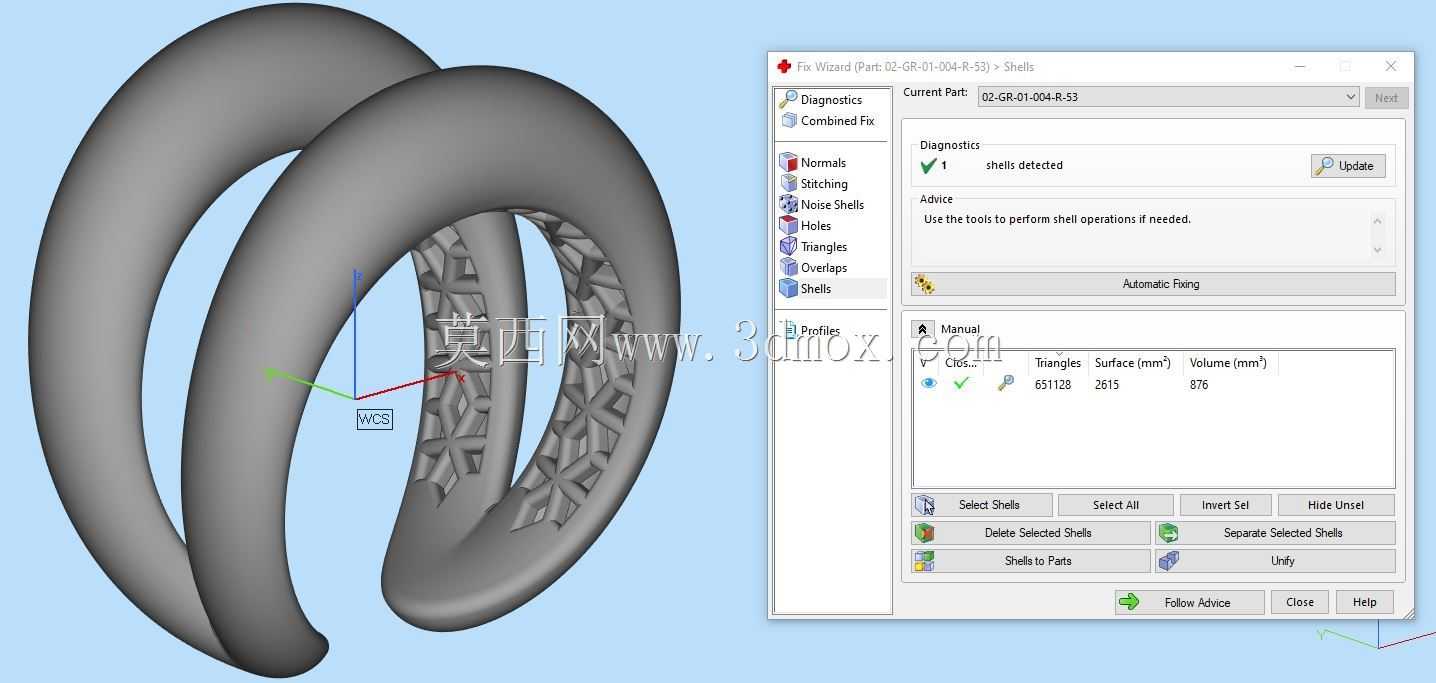Screen dimensions: 1436x683
Task: Close the Fix Wizard window
Action: click(1390, 66)
